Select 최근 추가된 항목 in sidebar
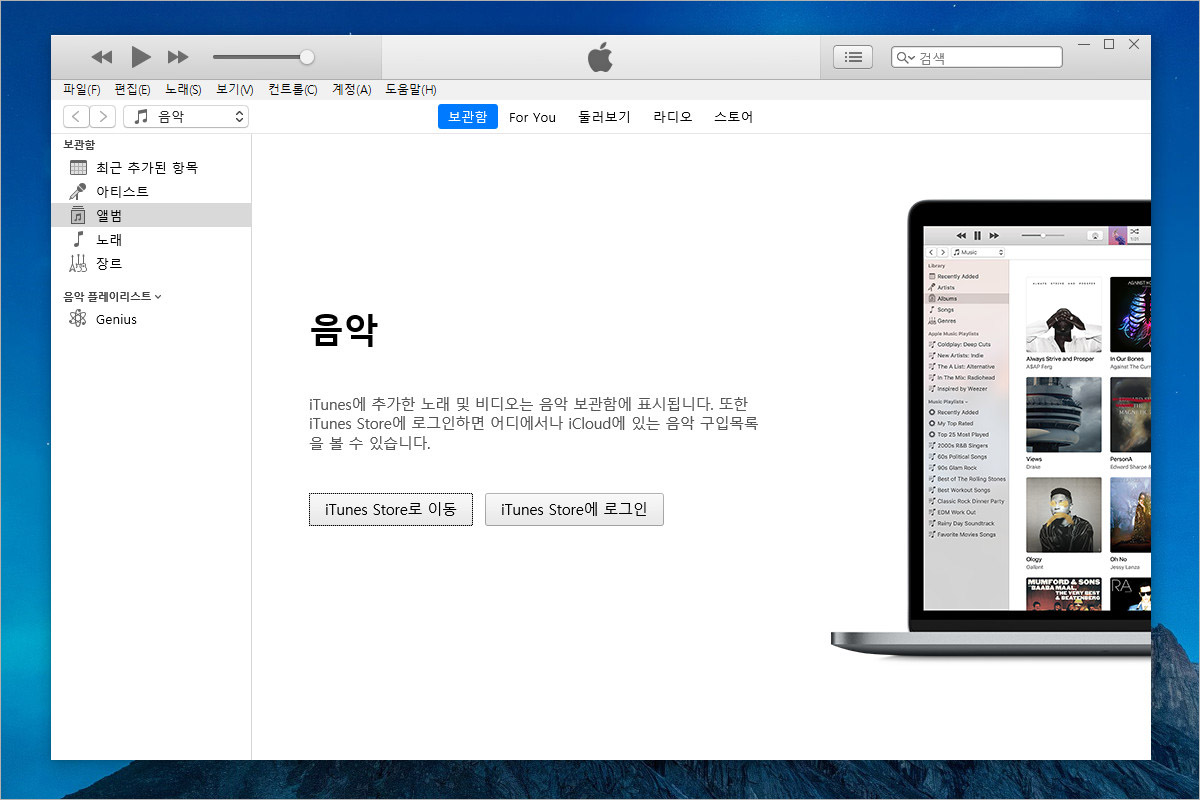 tap(151, 167)
